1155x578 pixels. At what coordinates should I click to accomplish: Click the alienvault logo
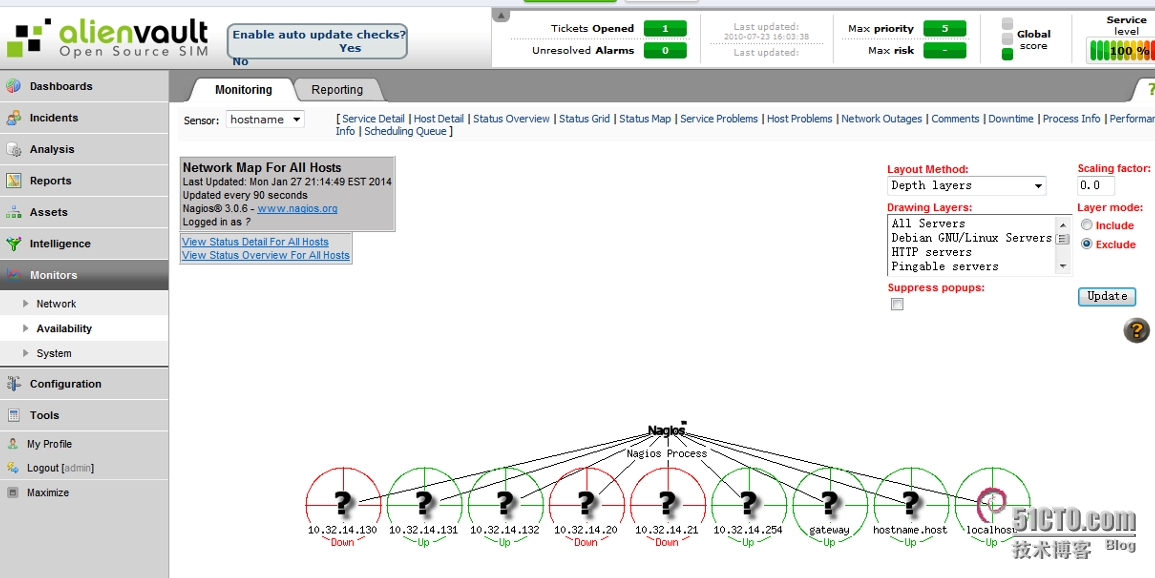click(x=108, y=38)
